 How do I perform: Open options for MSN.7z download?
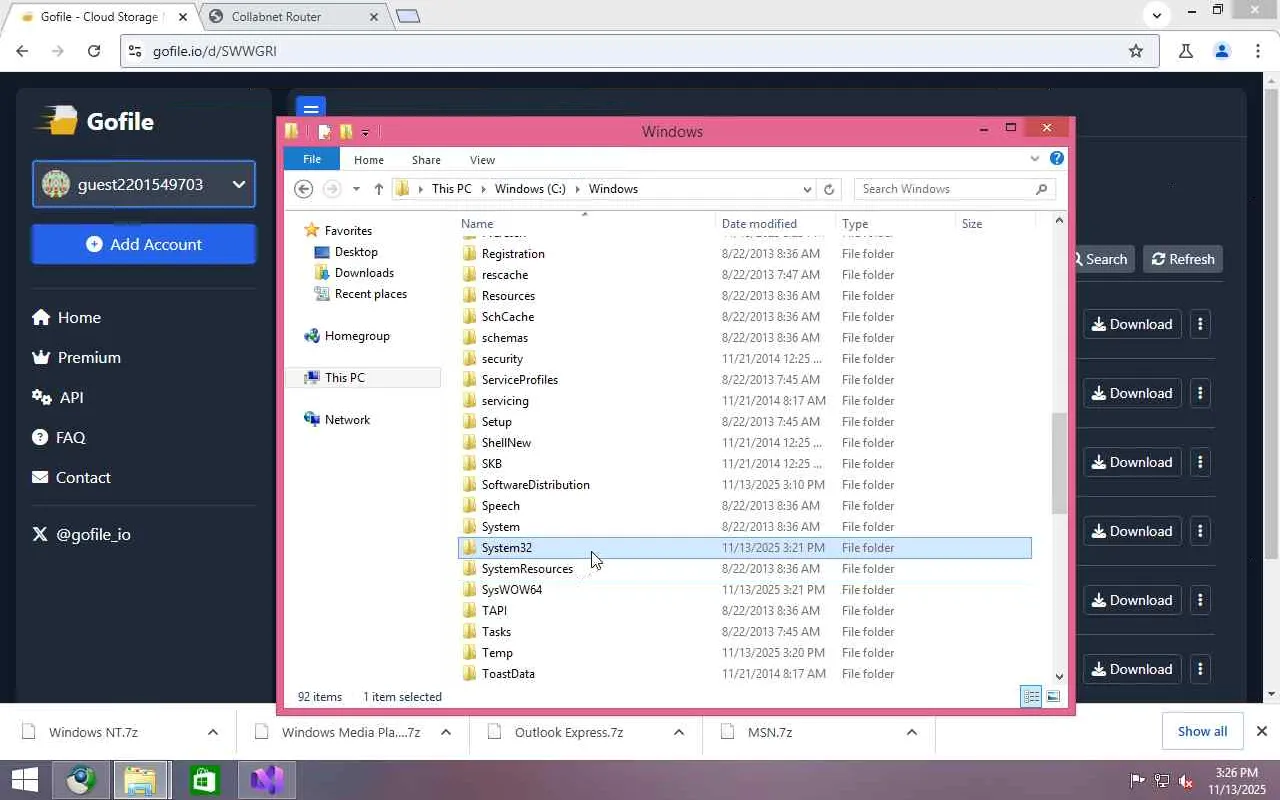point(912,732)
